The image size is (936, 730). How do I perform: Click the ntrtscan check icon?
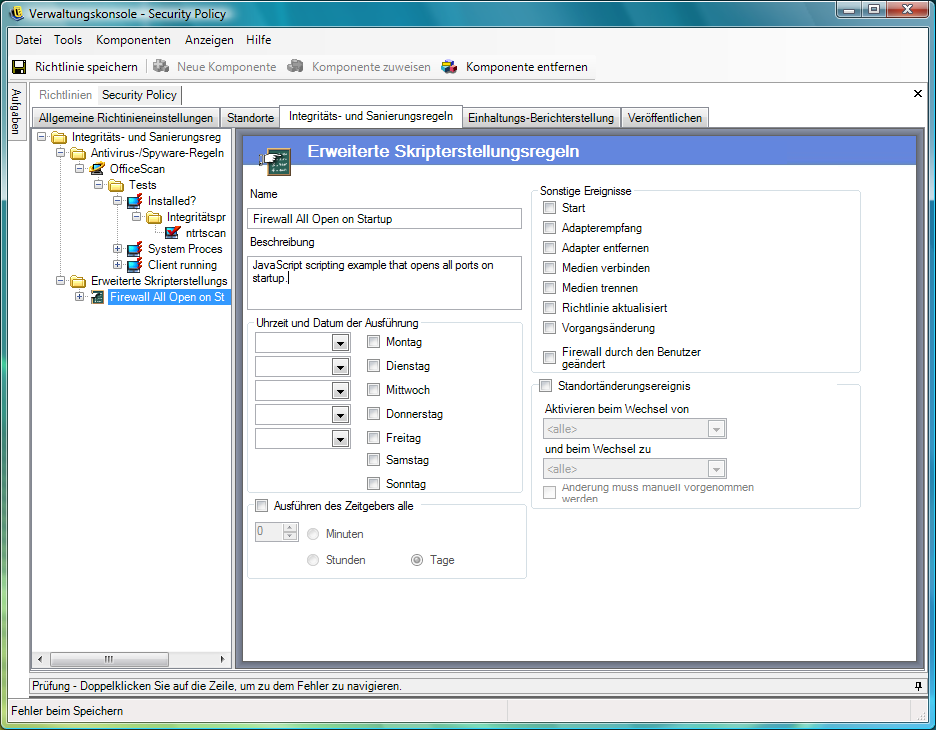click(173, 233)
